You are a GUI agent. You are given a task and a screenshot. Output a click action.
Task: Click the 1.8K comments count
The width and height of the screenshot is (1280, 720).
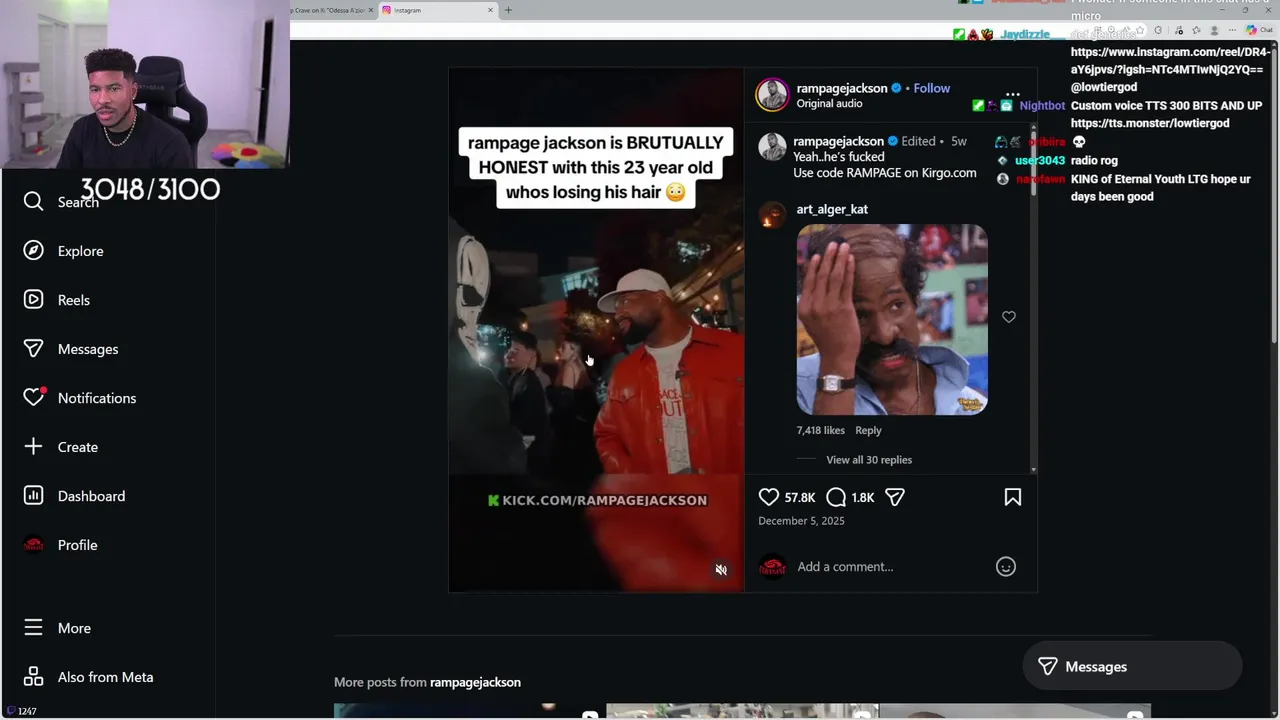(863, 497)
